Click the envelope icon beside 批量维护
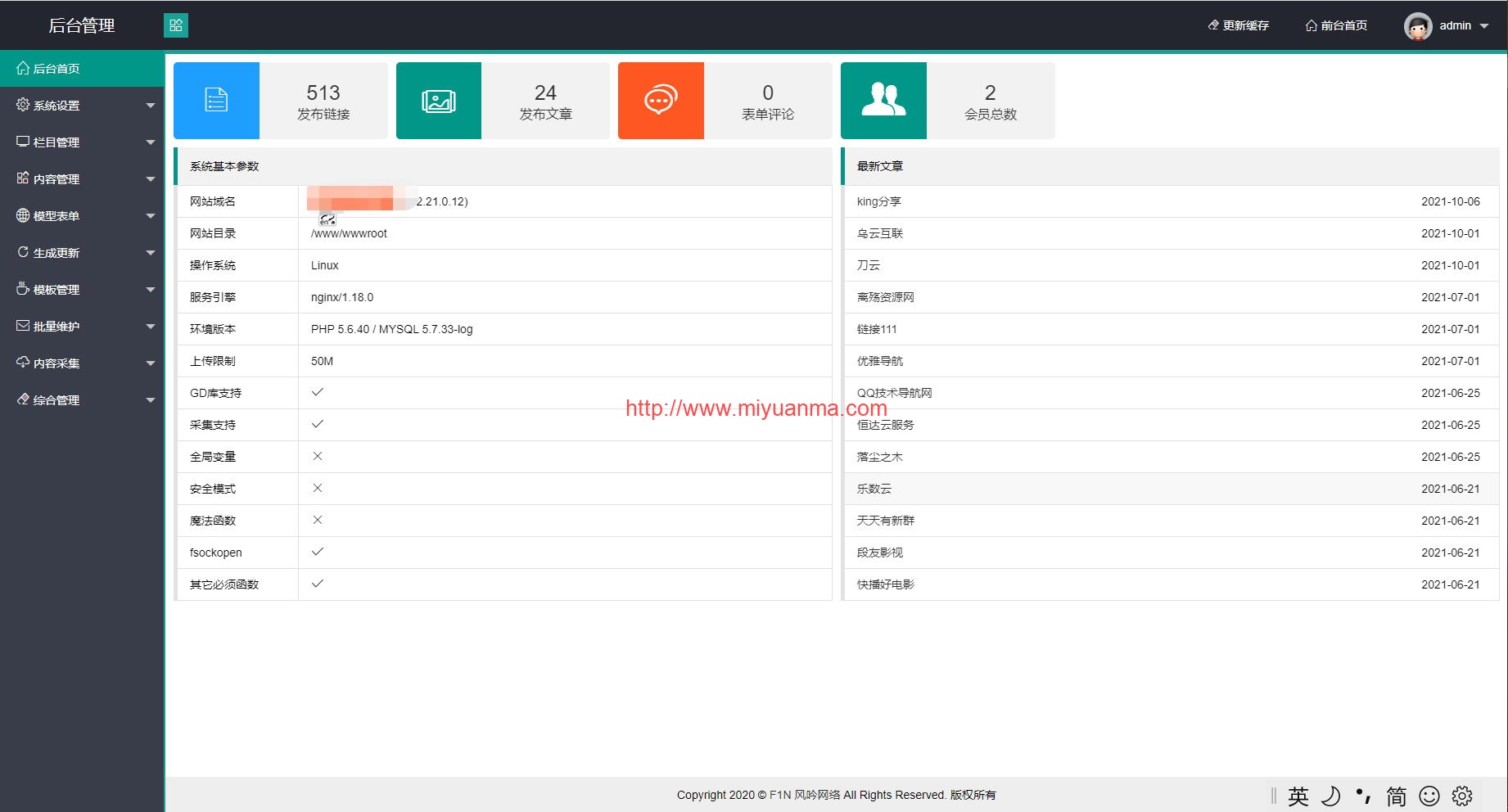This screenshot has width=1508, height=812. tap(23, 326)
